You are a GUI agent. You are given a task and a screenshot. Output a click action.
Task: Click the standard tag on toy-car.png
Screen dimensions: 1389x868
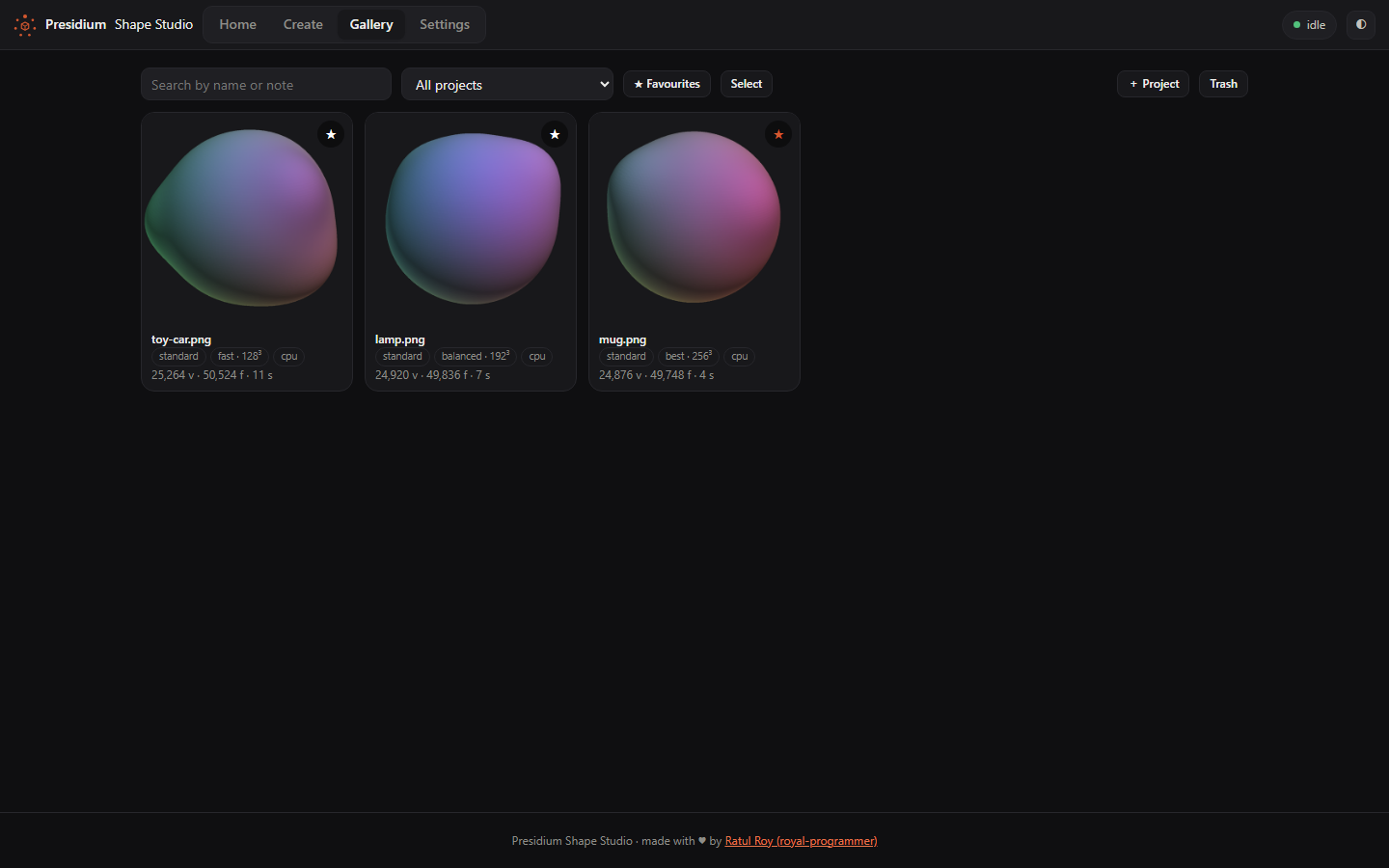178,357
